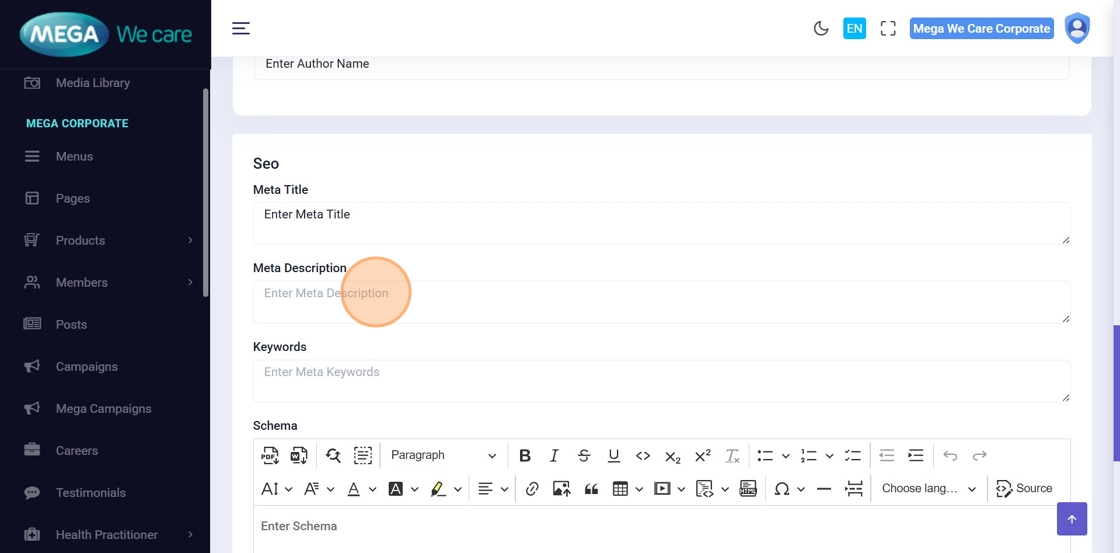This screenshot has height=553, width=1120.
Task: Click the block quote icon
Action: pos(591,489)
